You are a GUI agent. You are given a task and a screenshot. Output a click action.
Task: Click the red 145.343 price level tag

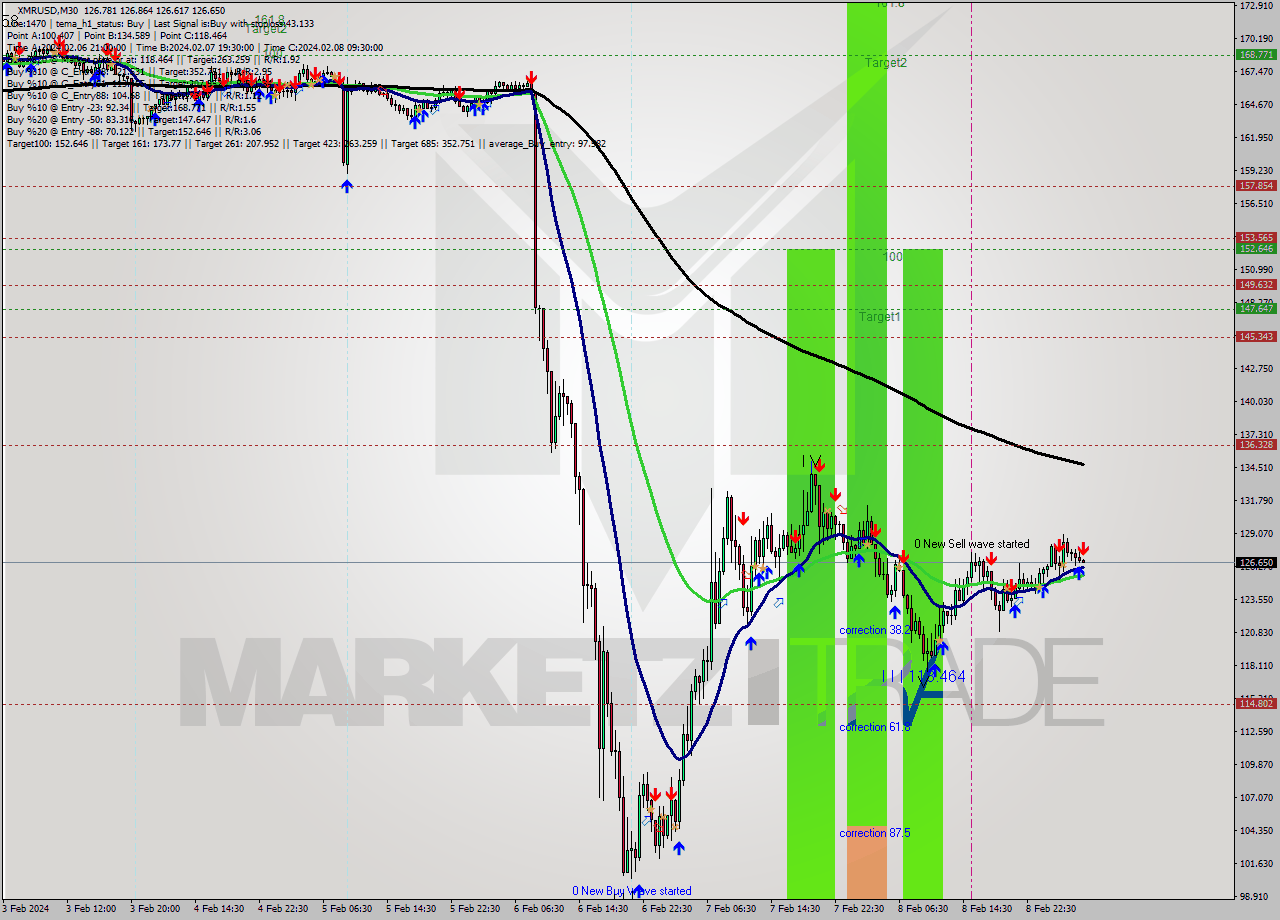[1256, 336]
